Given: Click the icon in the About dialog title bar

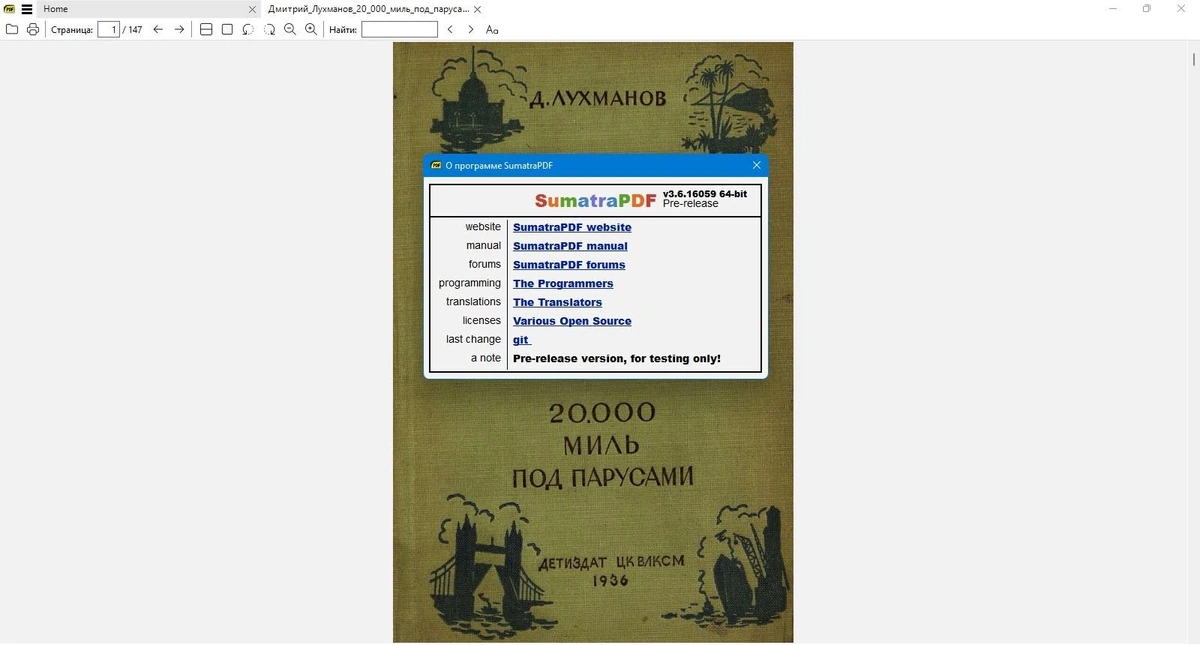Looking at the screenshot, I should (x=436, y=165).
